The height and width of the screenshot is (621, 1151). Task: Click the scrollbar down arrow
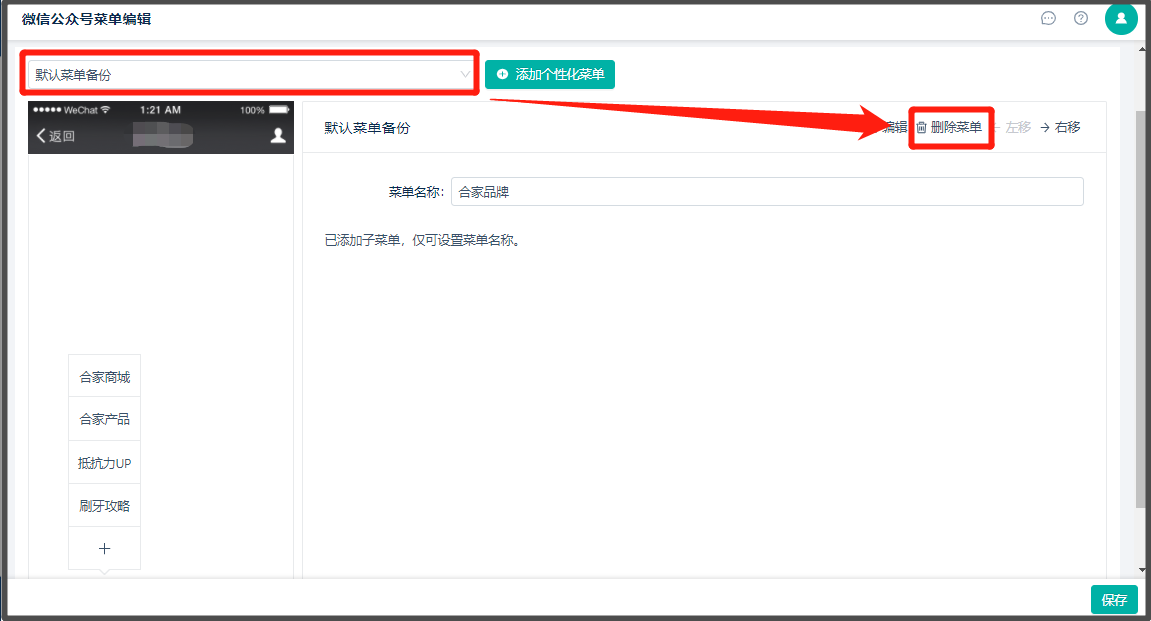pos(1142,570)
